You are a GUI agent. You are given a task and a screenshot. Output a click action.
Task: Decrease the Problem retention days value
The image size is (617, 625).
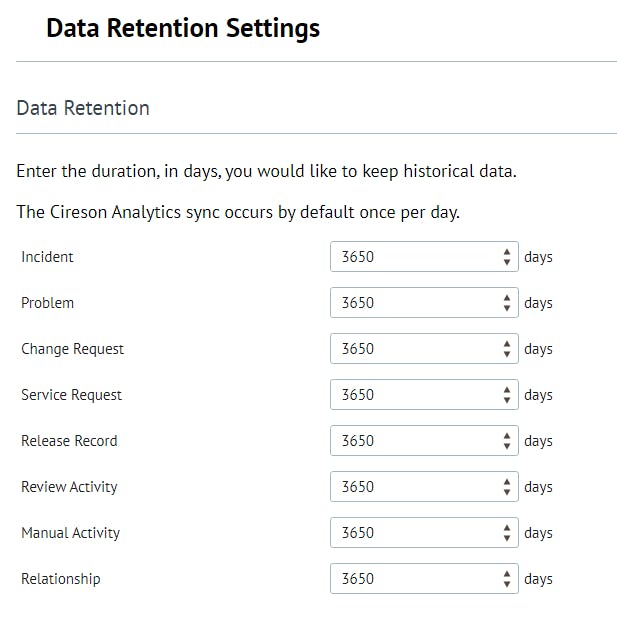[x=507, y=309]
